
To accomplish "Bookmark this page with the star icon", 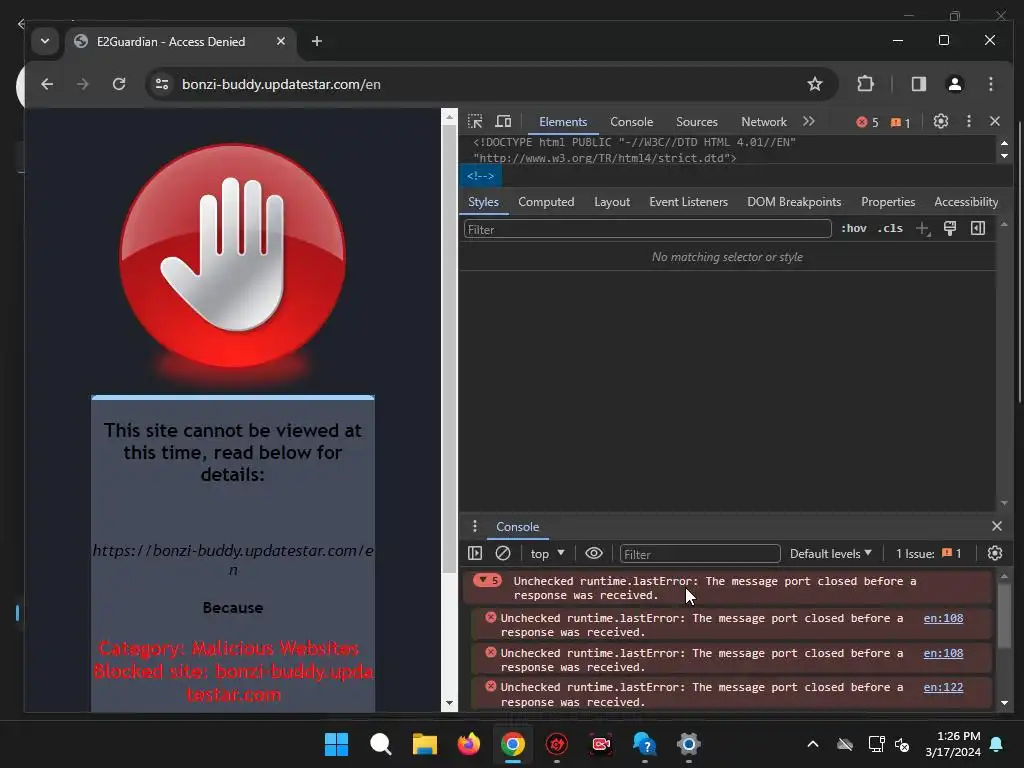I will click(814, 84).
